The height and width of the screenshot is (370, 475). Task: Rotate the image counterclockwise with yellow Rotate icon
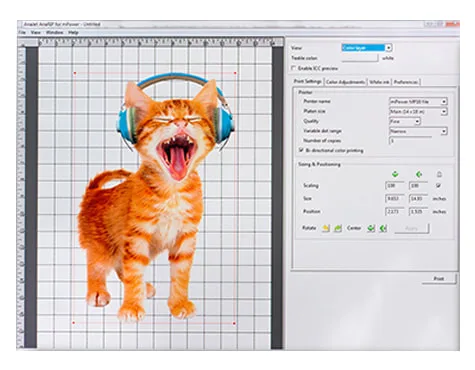[326, 228]
